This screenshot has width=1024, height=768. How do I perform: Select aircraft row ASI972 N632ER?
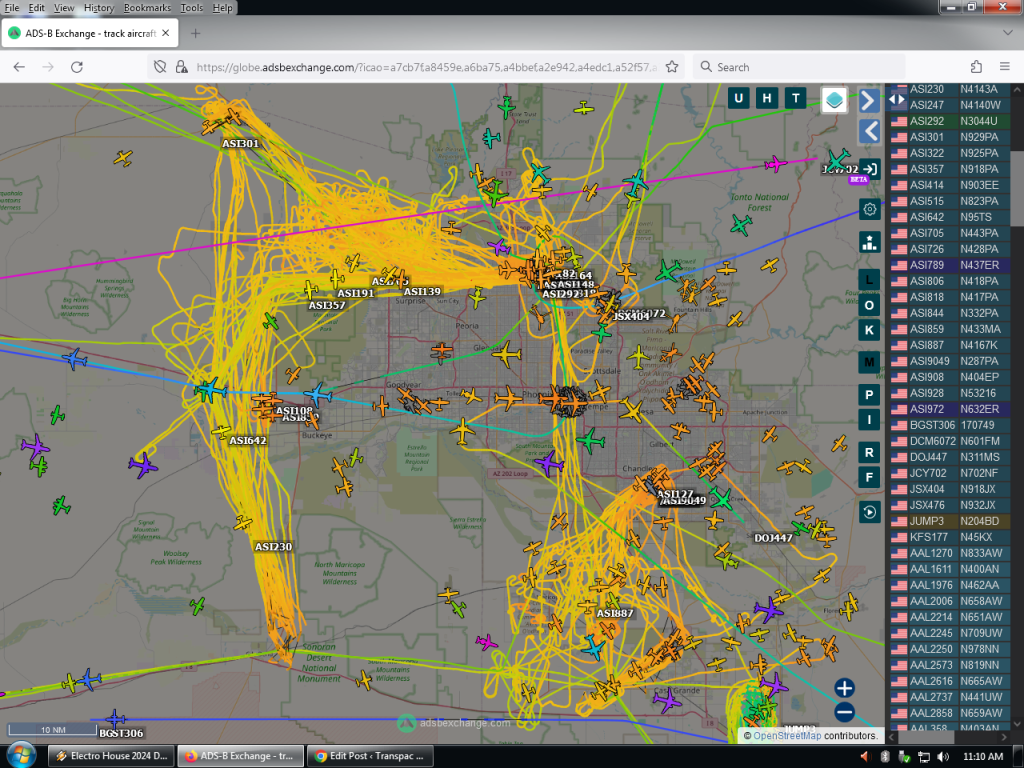(x=950, y=409)
